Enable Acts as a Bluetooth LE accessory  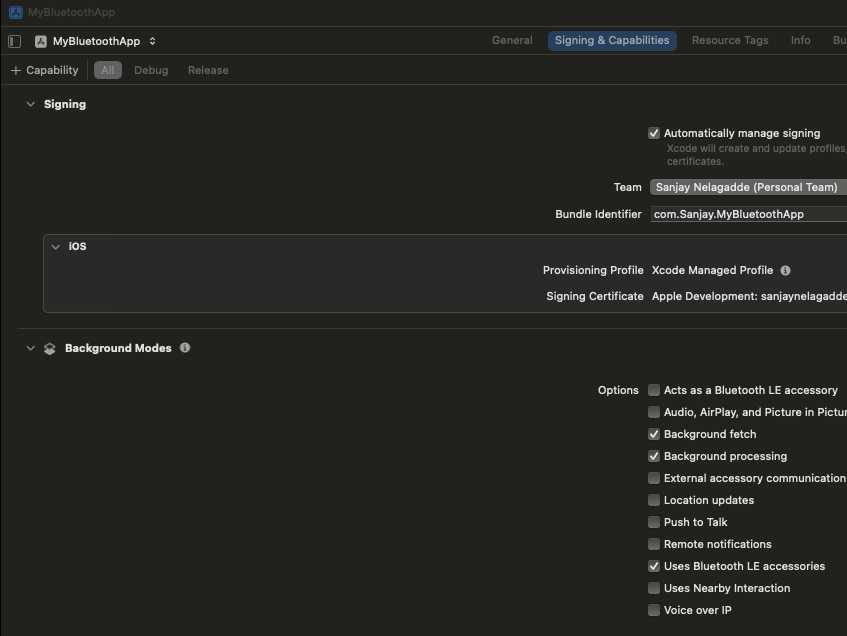[654, 390]
